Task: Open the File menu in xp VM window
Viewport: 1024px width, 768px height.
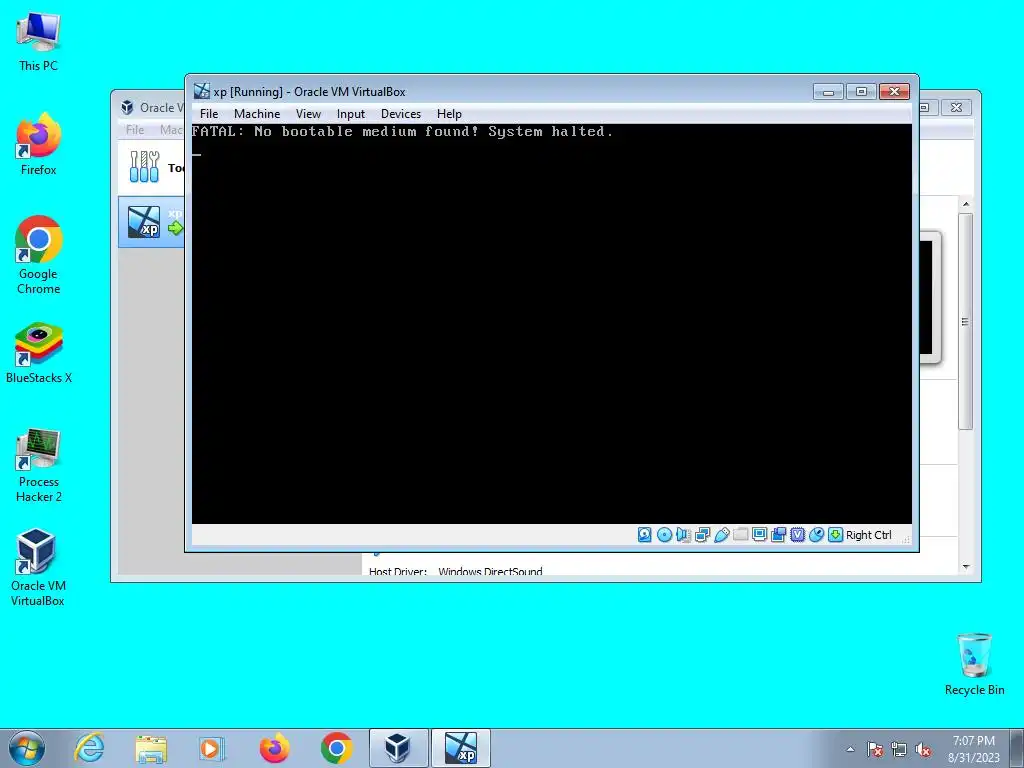Action: coord(209,114)
